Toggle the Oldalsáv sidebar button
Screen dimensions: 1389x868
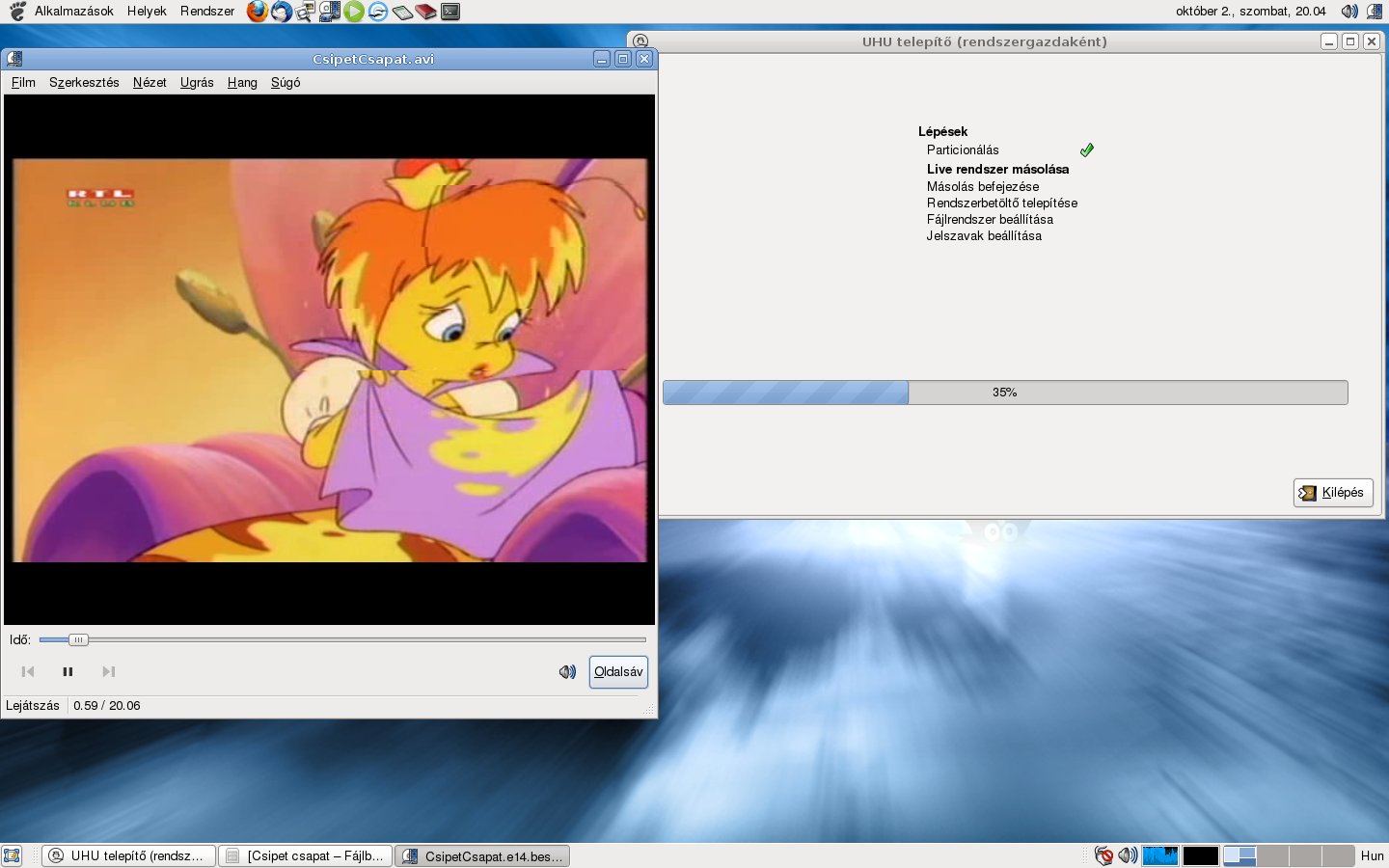(618, 671)
